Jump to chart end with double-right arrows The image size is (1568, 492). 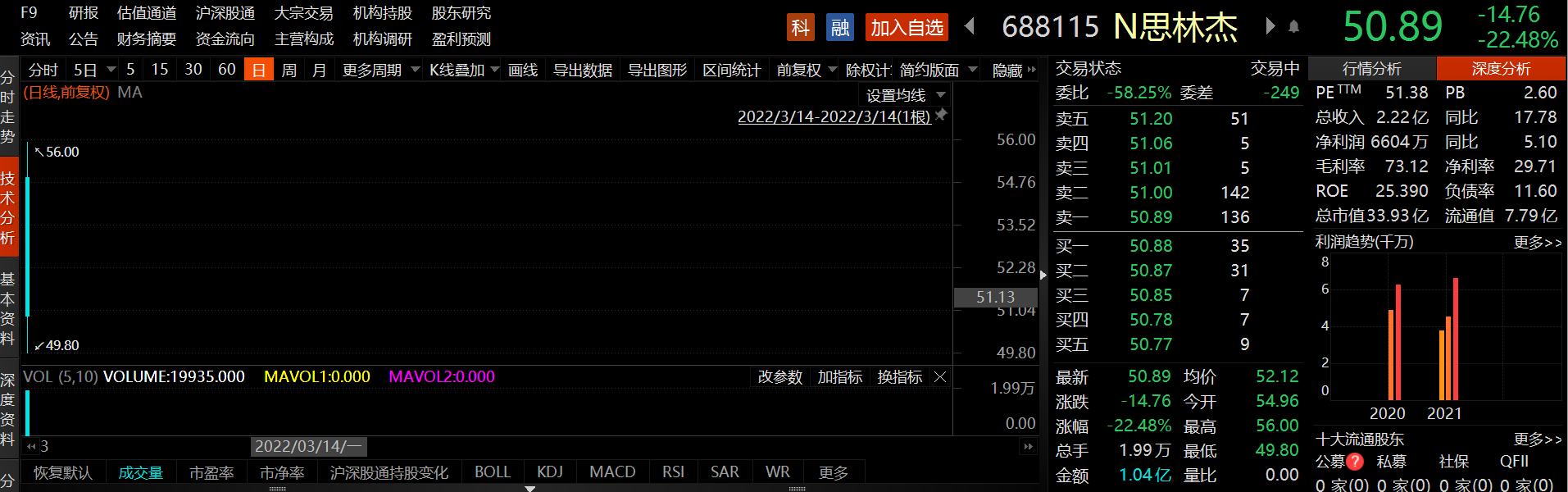point(1028,446)
